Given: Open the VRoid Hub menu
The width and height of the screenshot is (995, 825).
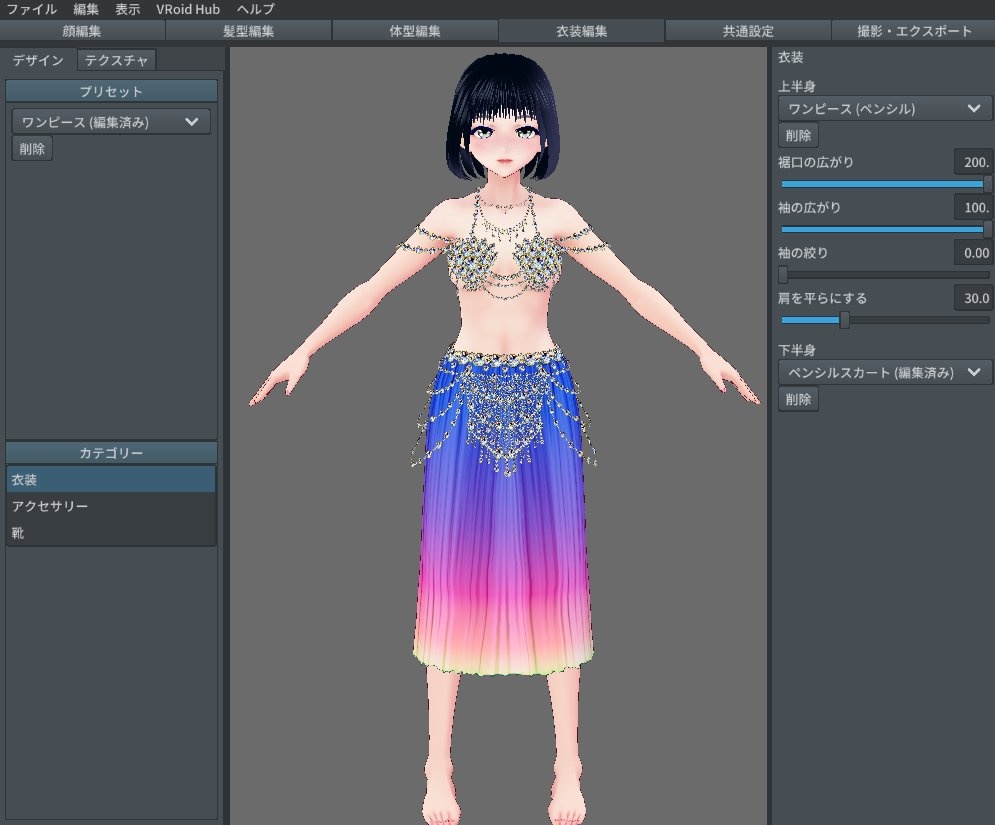Looking at the screenshot, I should coord(187,9).
